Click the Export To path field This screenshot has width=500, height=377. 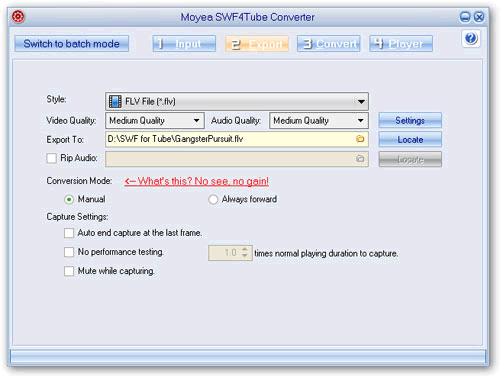pos(237,139)
